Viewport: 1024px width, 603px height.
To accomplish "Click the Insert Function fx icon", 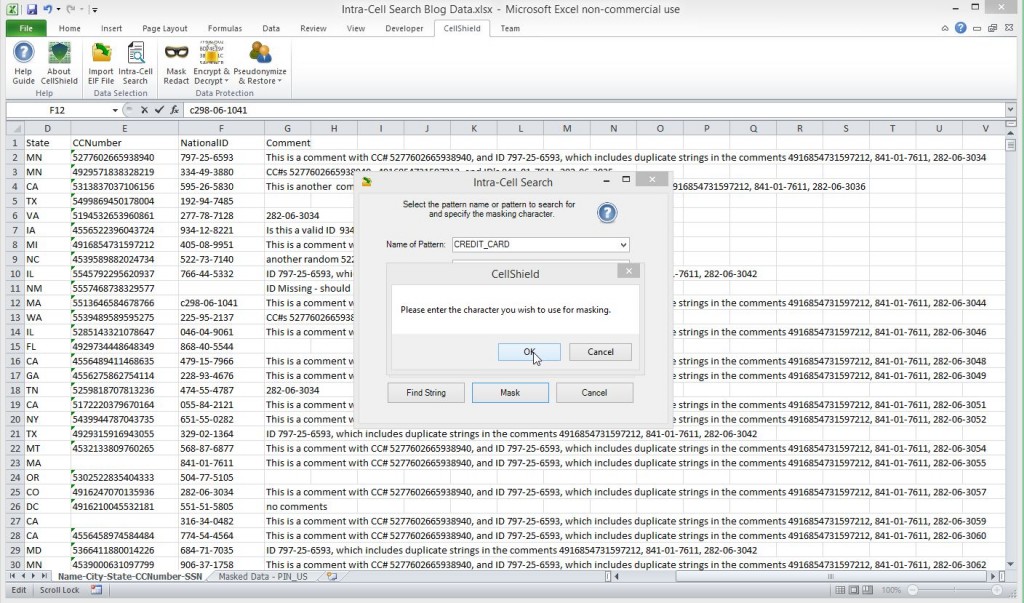I will point(174,110).
